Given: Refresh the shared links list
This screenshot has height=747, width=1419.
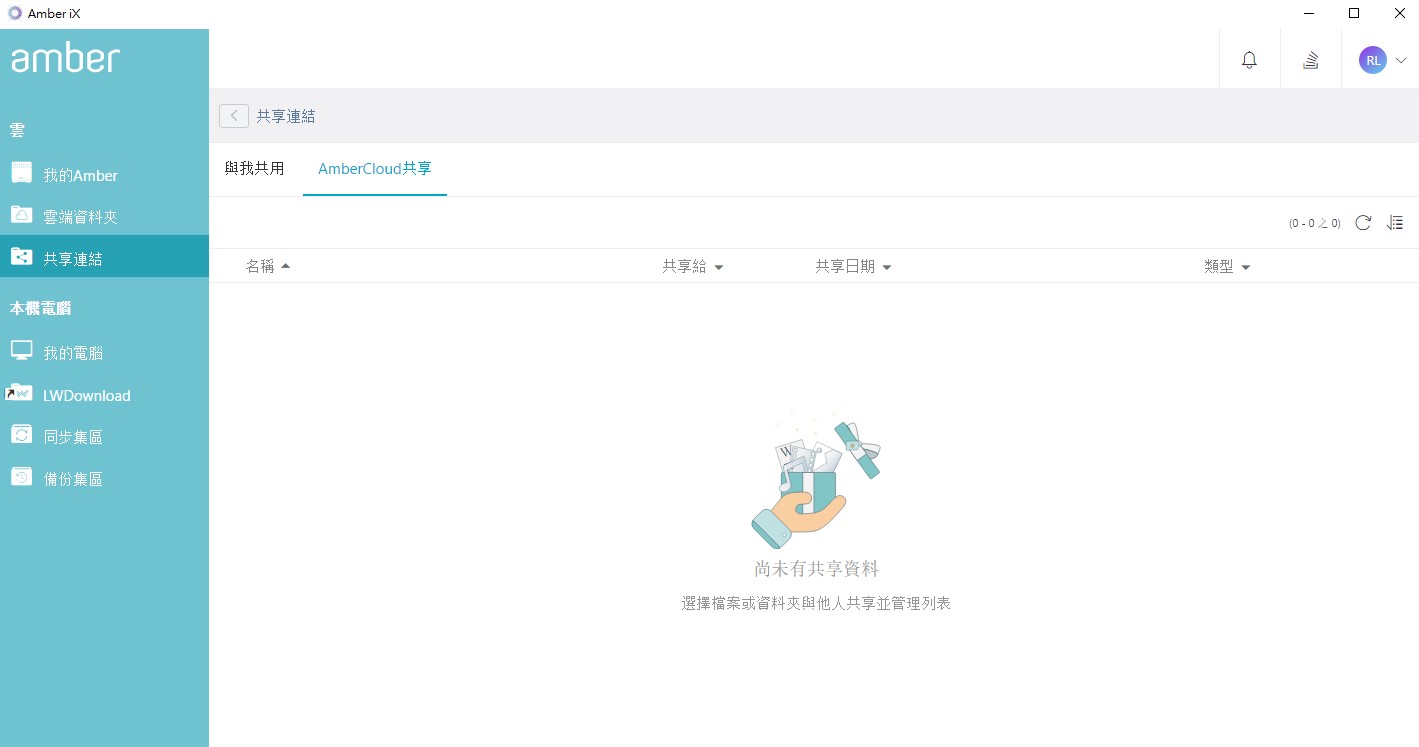Looking at the screenshot, I should [x=1363, y=223].
